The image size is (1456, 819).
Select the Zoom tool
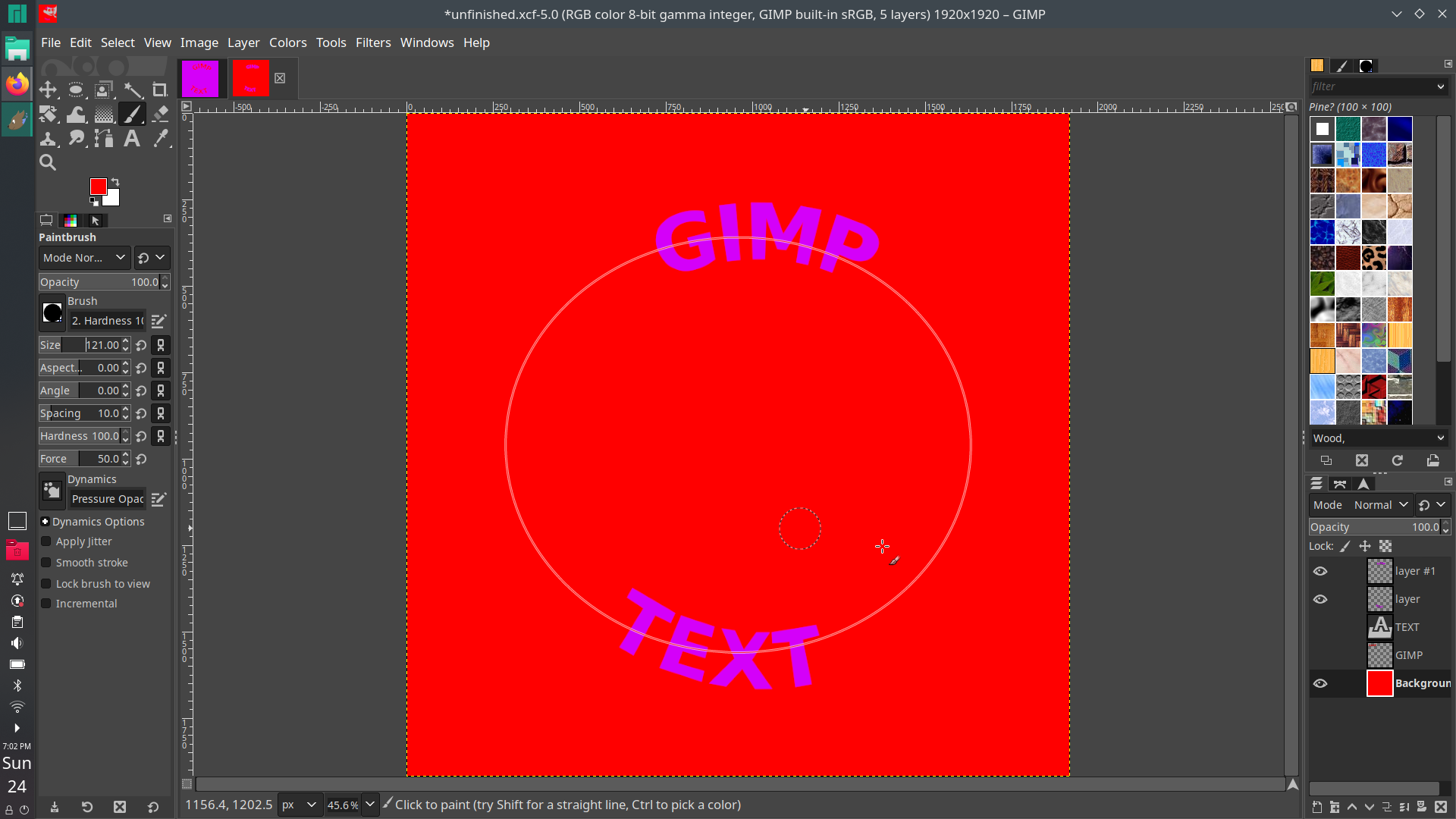[49, 162]
